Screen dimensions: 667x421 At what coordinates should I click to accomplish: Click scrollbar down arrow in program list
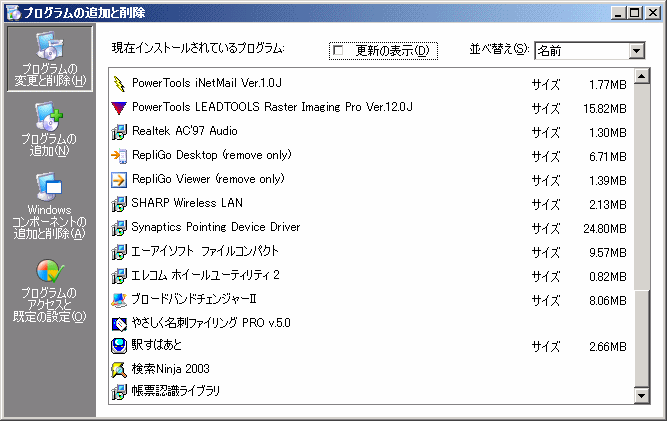pos(641,397)
